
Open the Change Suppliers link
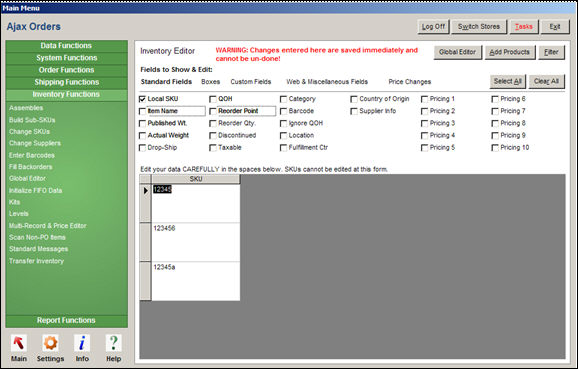(35, 143)
